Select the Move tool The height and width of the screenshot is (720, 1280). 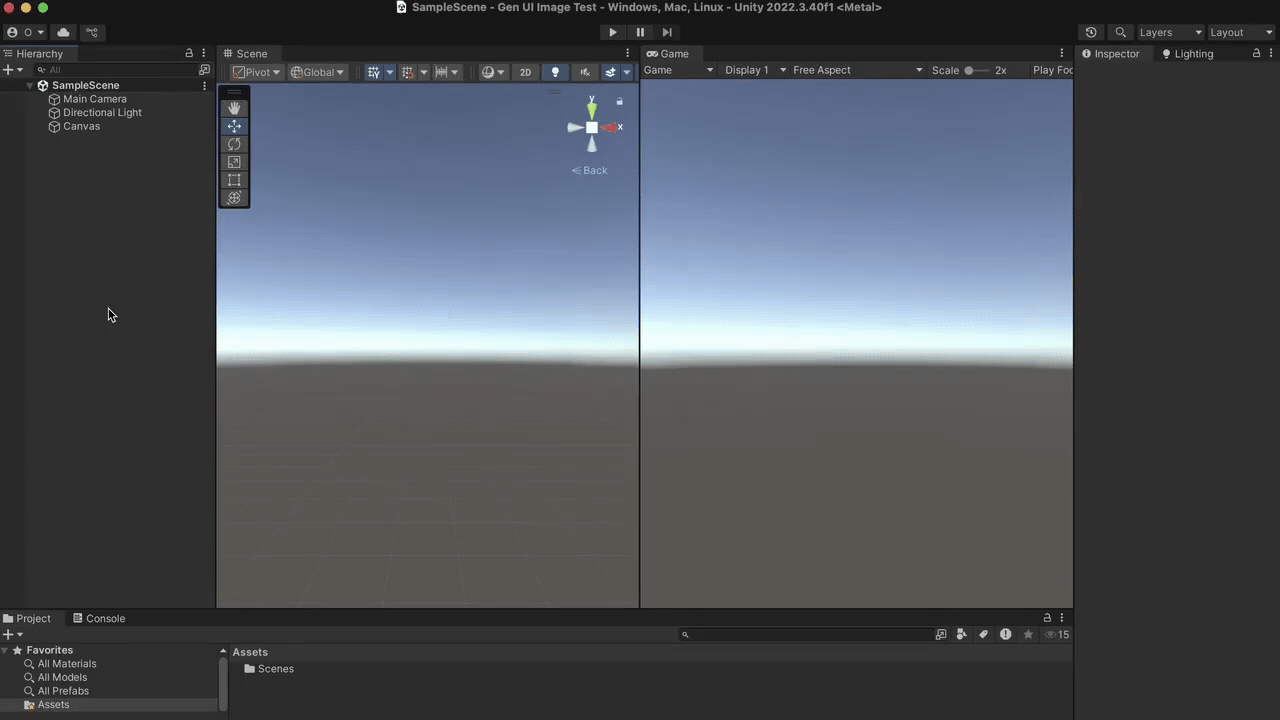(233, 126)
